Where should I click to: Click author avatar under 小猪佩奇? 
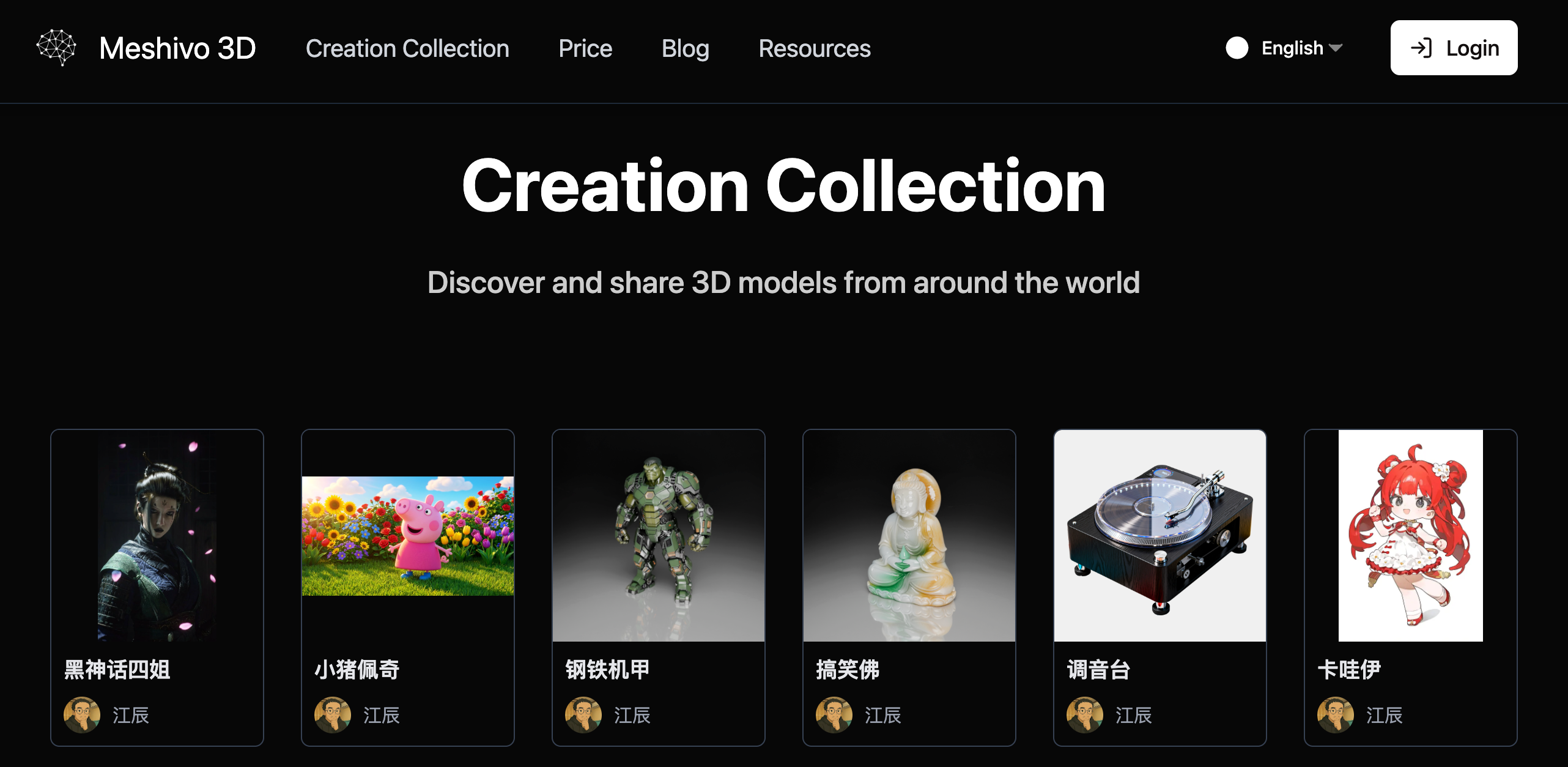click(x=333, y=714)
